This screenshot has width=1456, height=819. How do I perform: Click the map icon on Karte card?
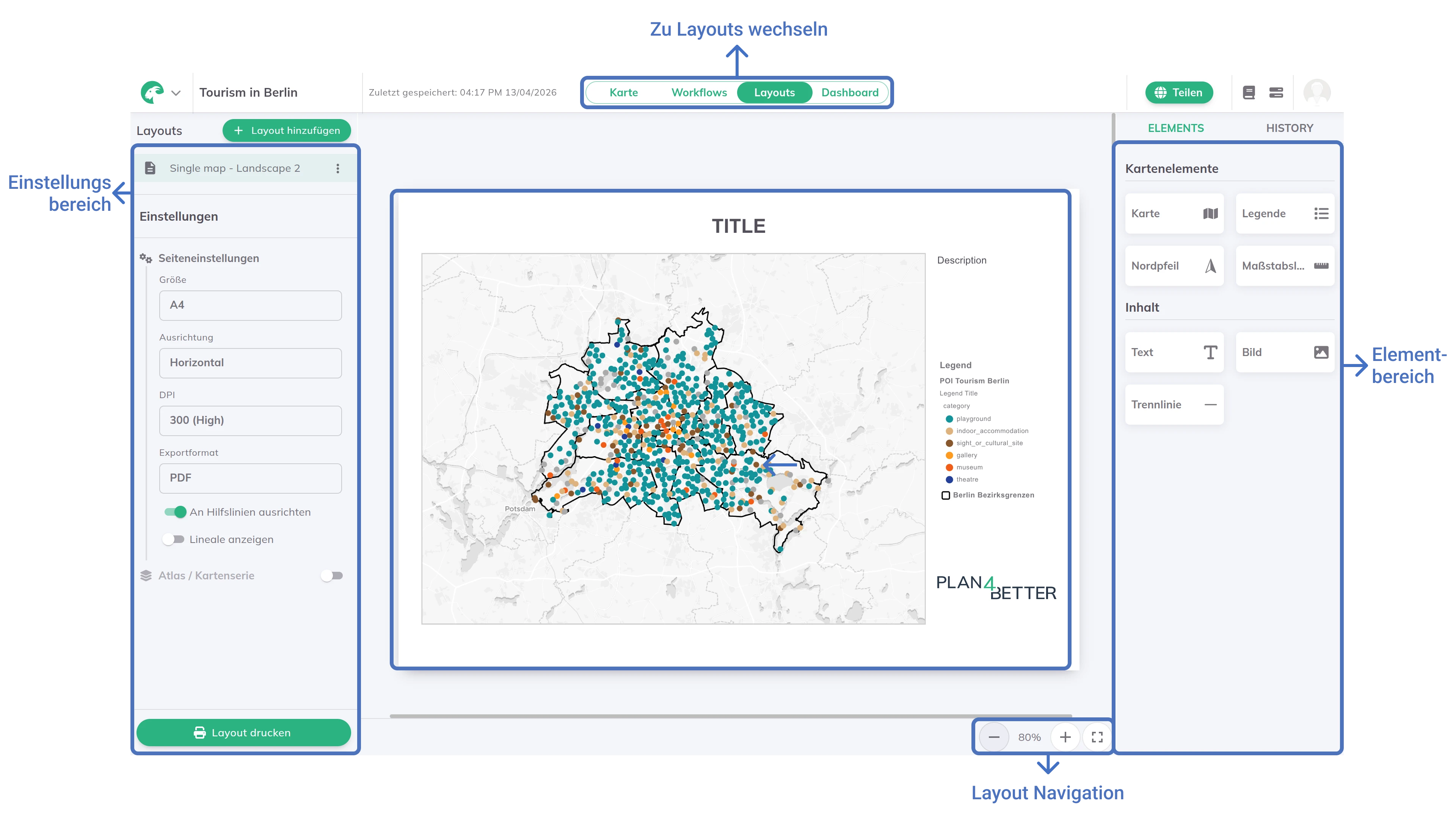(1210, 213)
